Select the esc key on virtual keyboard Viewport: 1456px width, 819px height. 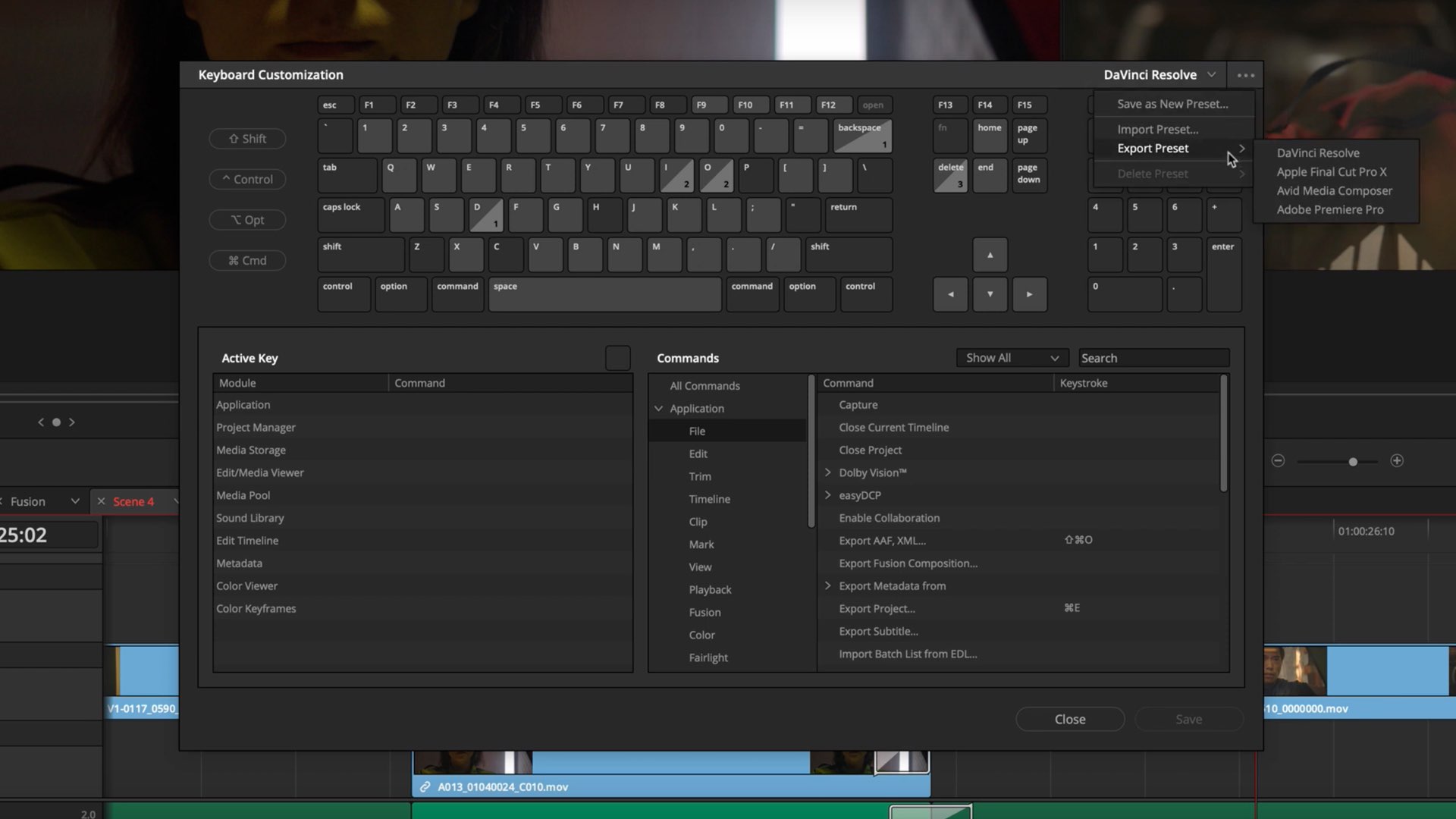coord(336,105)
